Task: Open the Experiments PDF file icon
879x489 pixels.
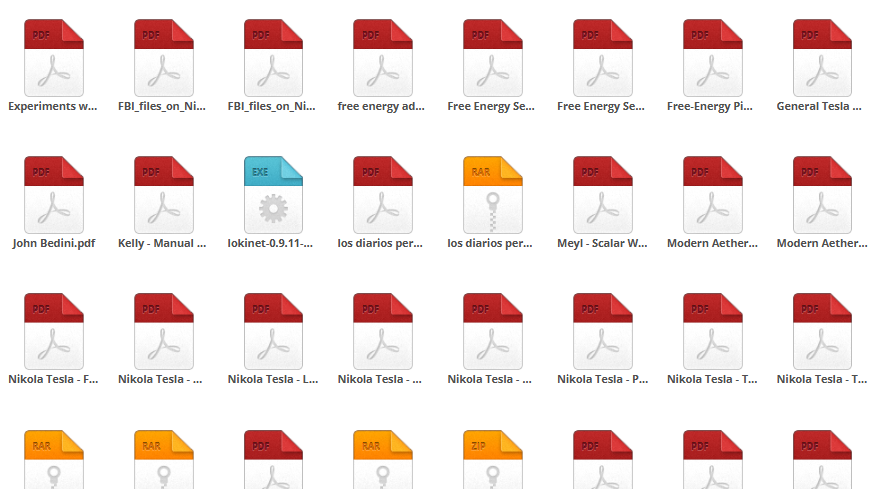Action: point(53,57)
